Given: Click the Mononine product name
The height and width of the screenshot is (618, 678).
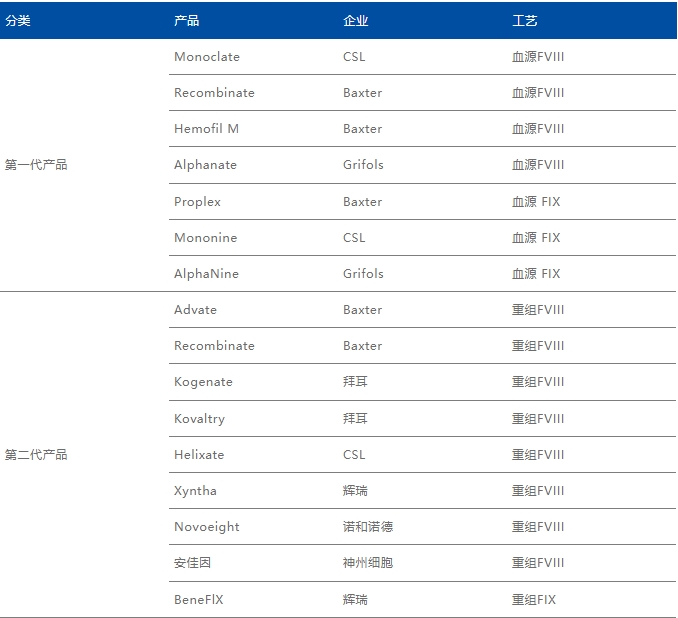Looking at the screenshot, I should [205, 237].
